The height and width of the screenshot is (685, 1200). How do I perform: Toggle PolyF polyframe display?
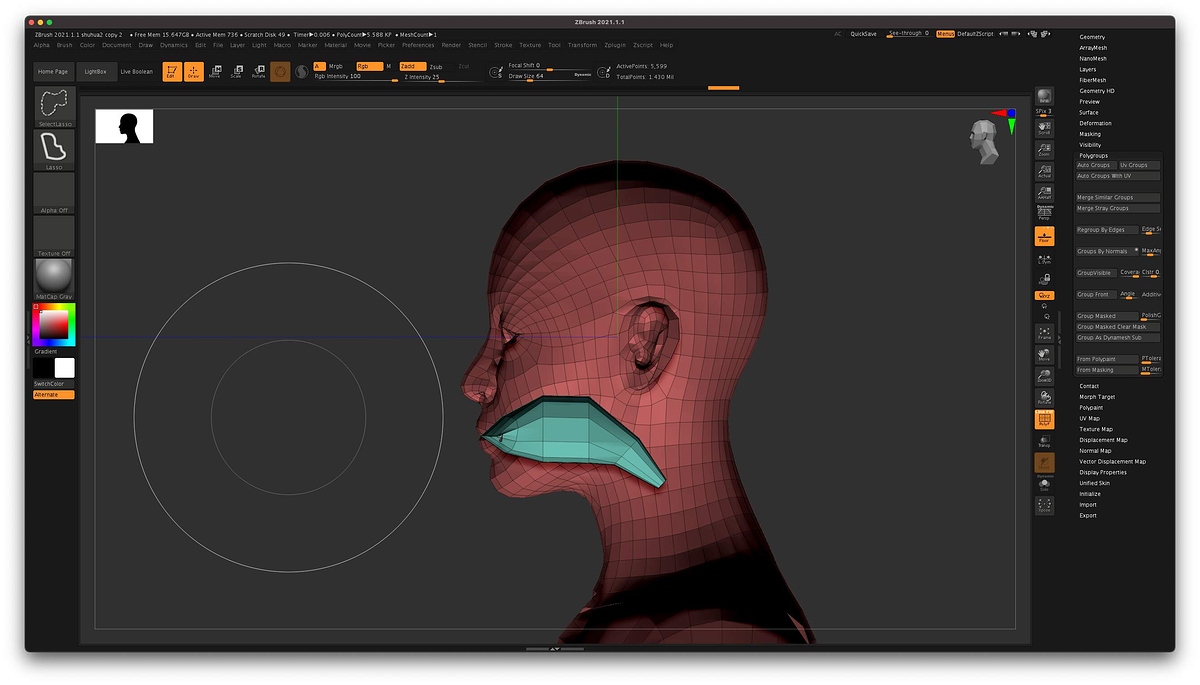(x=1044, y=419)
